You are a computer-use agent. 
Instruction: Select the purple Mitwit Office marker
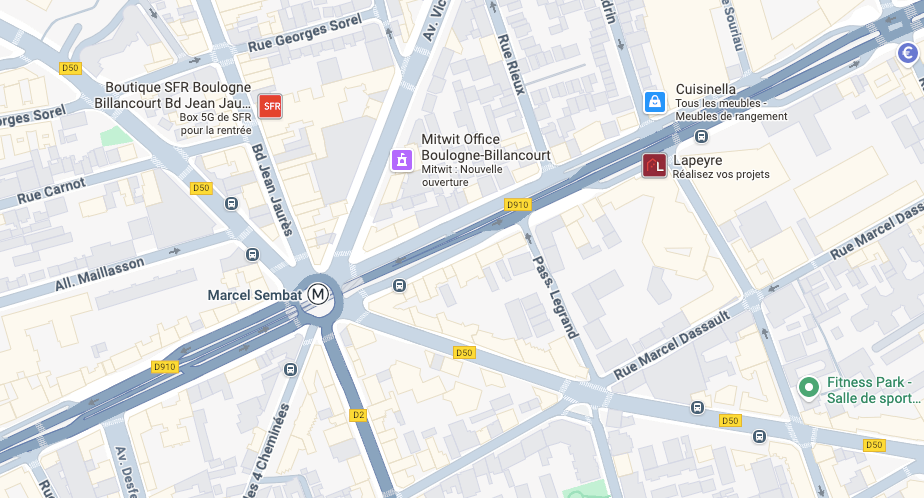[402, 160]
